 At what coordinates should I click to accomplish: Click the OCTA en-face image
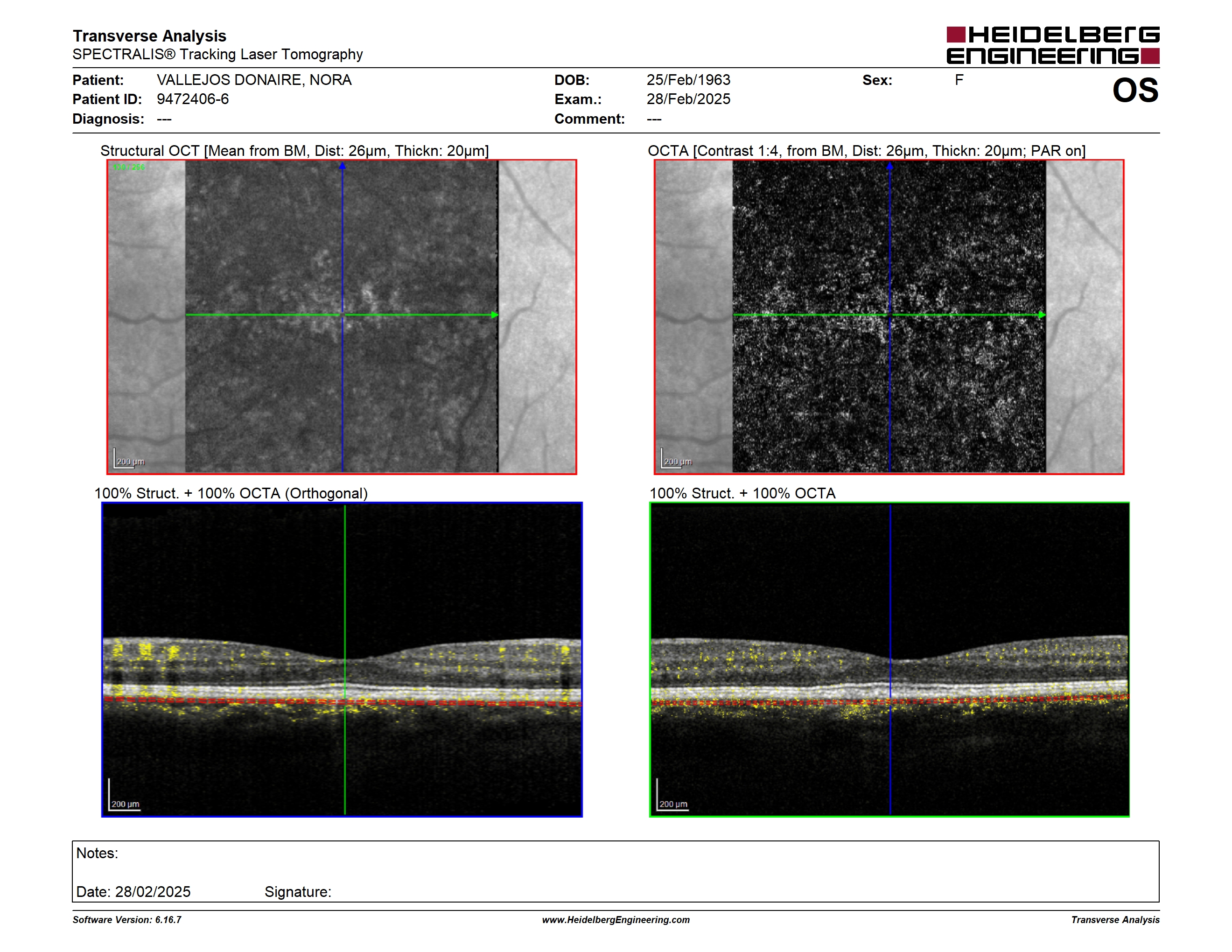889,316
